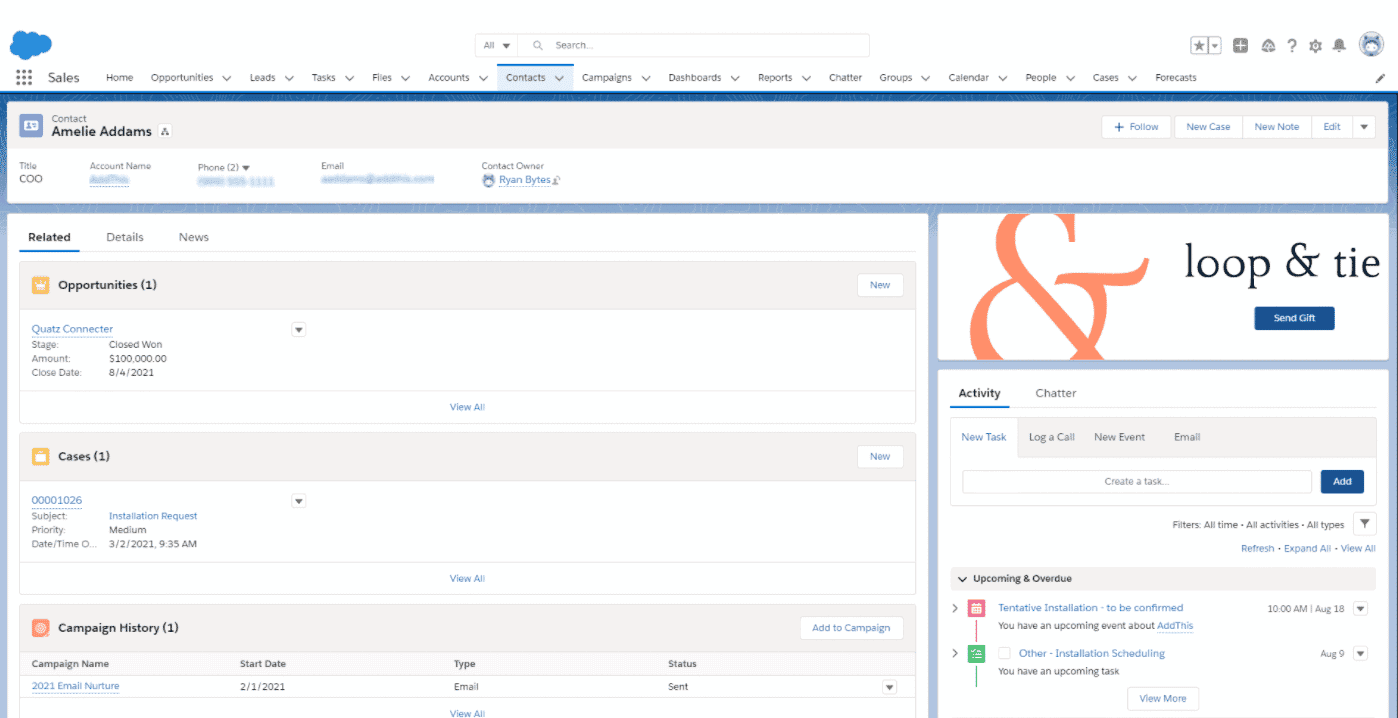Click the Create a task input field
1398x718 pixels.
(x=1136, y=481)
